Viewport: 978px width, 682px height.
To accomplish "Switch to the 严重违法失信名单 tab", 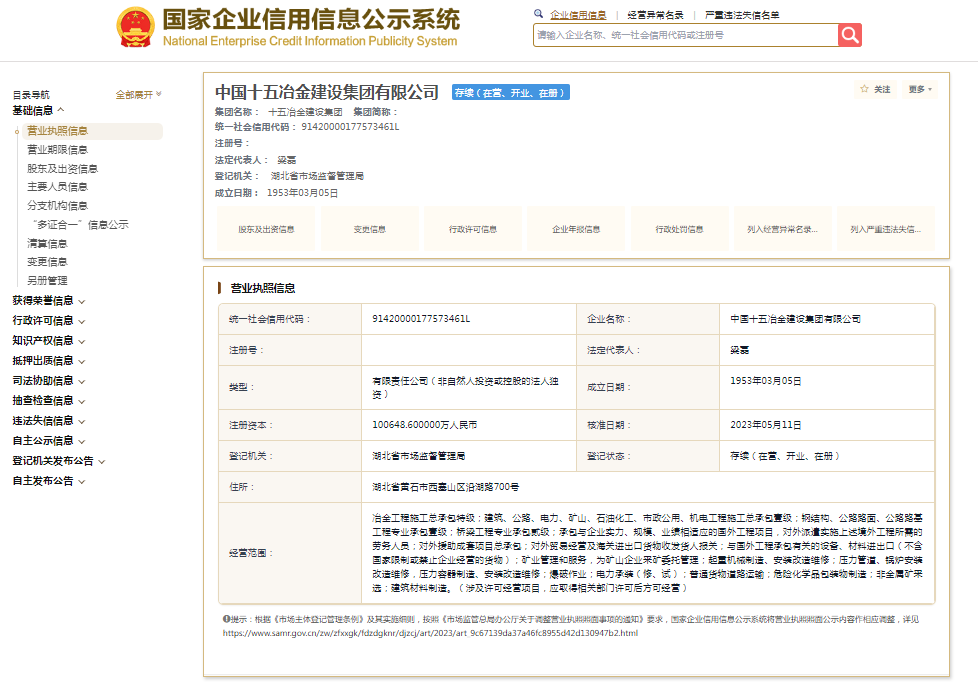I will 741,15.
